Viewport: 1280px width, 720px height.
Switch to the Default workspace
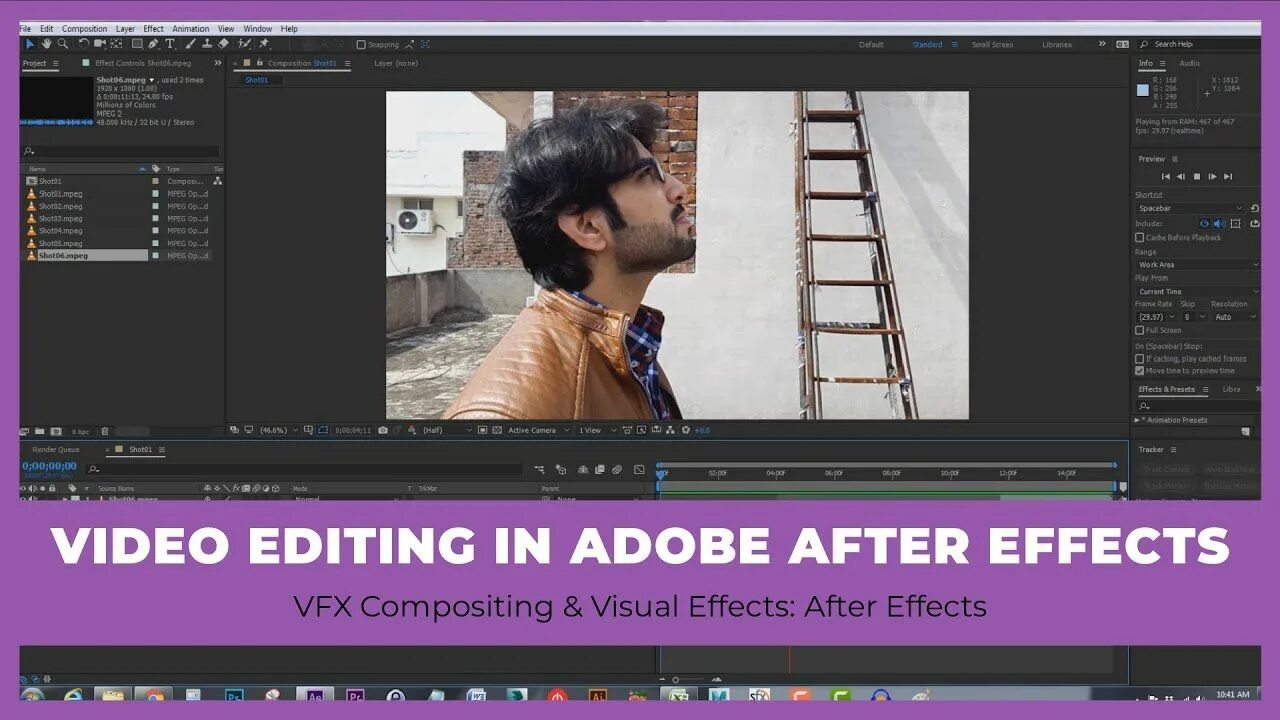pos(871,44)
